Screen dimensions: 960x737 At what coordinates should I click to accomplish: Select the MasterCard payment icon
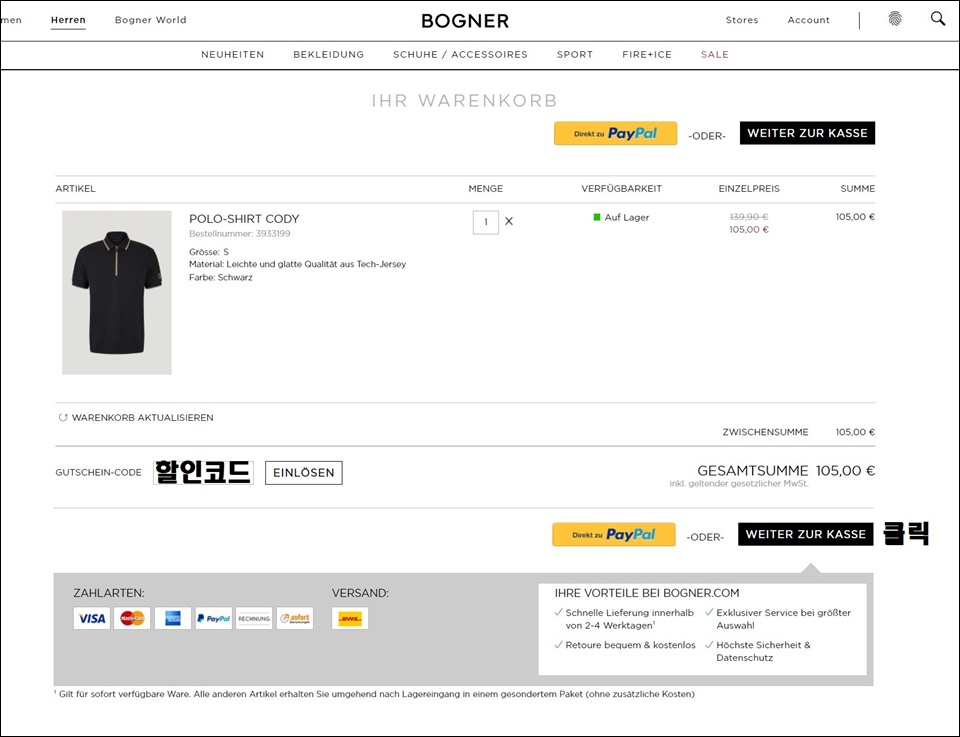click(132, 618)
